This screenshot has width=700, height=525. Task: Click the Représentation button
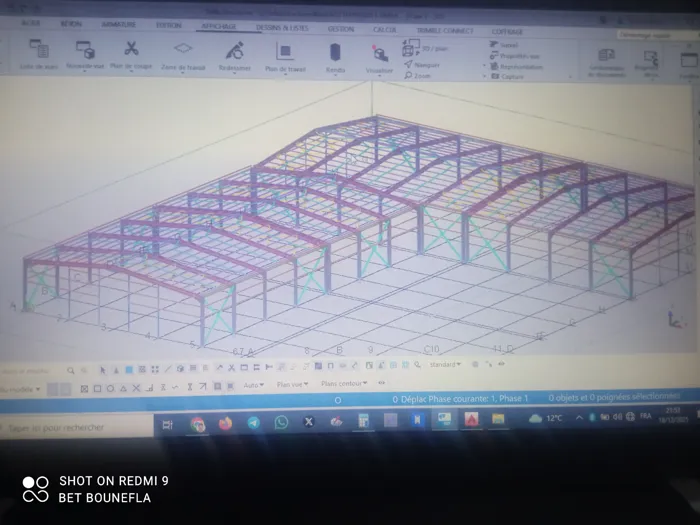(x=520, y=68)
